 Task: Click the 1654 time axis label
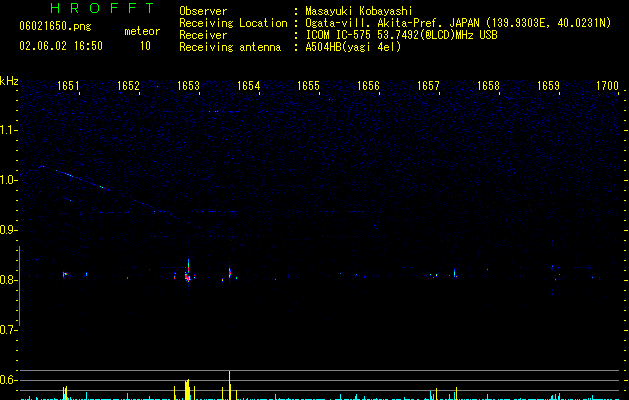tap(248, 86)
